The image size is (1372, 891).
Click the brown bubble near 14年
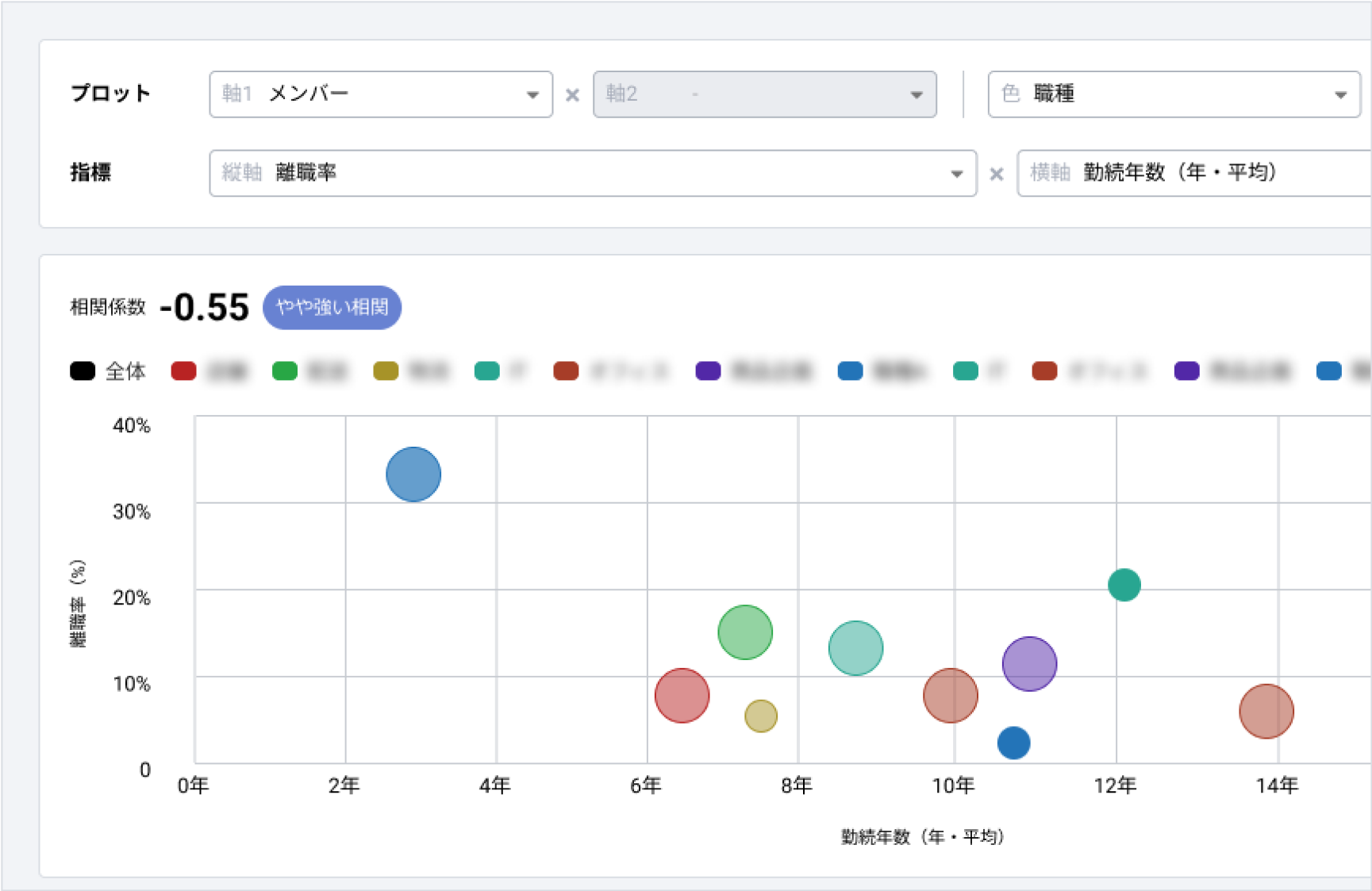coord(1266,712)
